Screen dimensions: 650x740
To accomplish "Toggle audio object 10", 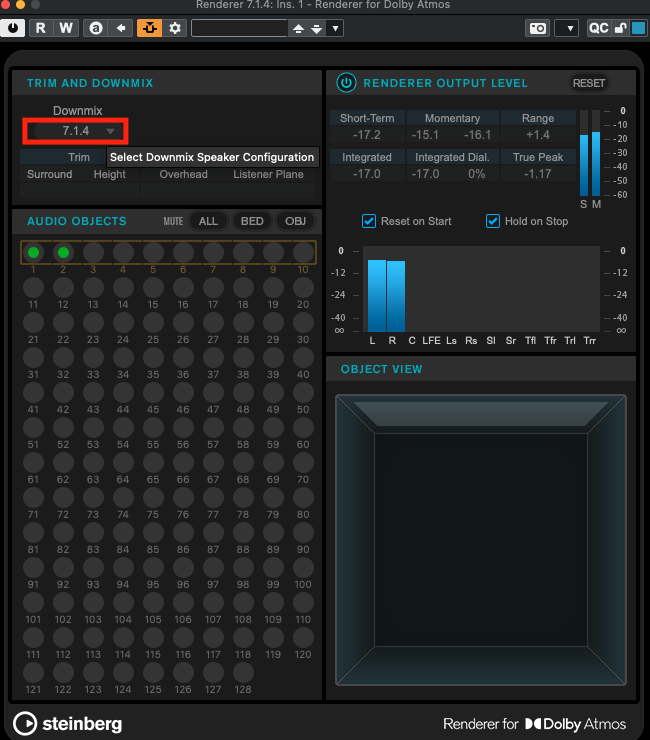I will click(303, 252).
